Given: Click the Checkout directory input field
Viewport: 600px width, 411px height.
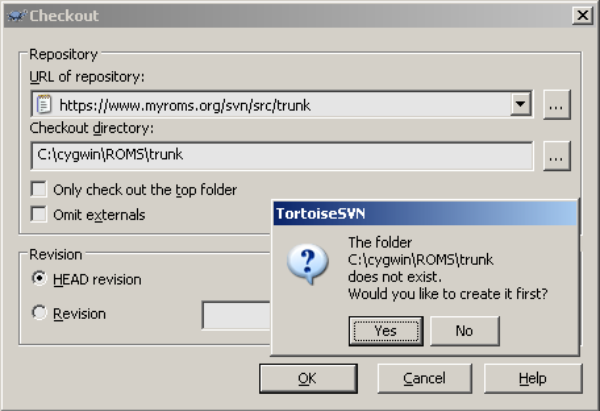Looking at the screenshot, I should pos(282,155).
